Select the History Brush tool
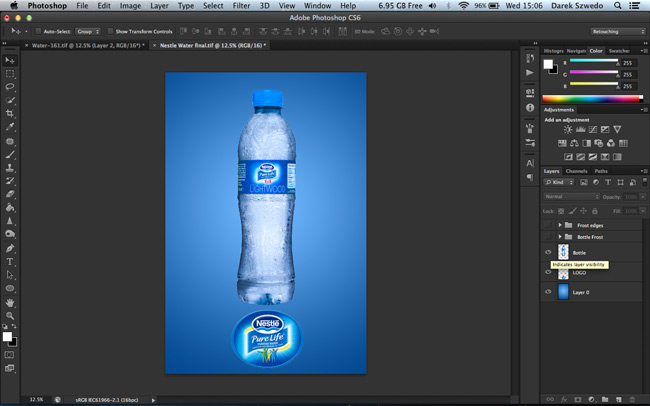Viewport: 650px width, 406px height. point(10,181)
